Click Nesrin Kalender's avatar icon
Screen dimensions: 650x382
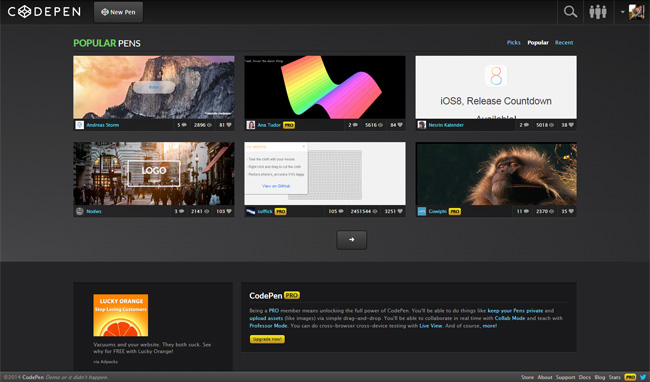click(422, 125)
